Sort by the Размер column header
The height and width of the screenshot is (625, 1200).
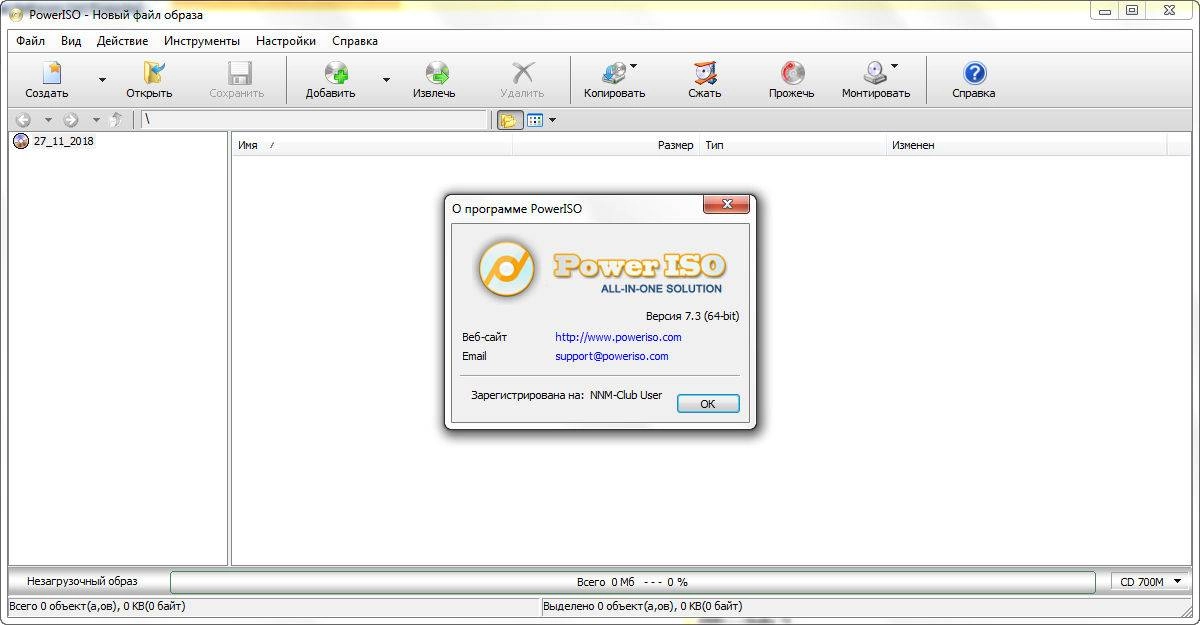(x=606, y=145)
